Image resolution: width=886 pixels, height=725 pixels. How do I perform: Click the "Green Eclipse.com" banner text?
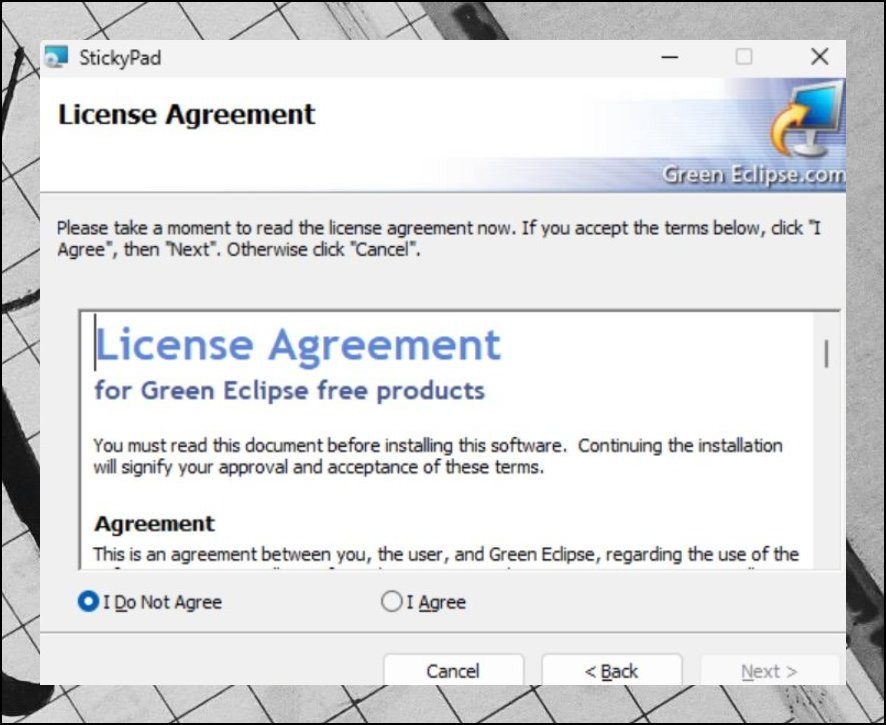click(x=753, y=175)
